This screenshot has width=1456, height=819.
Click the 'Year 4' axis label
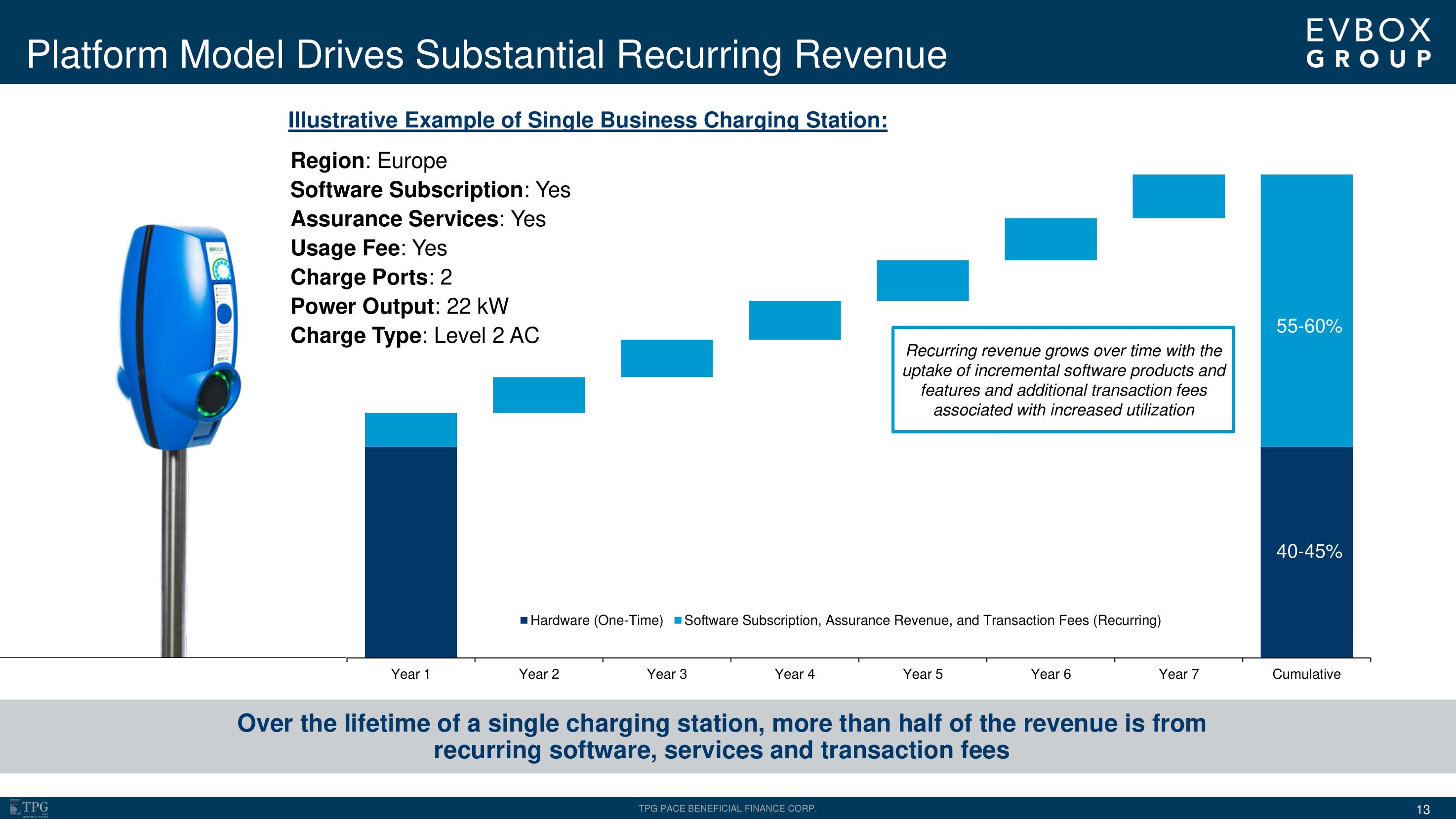[x=795, y=674]
